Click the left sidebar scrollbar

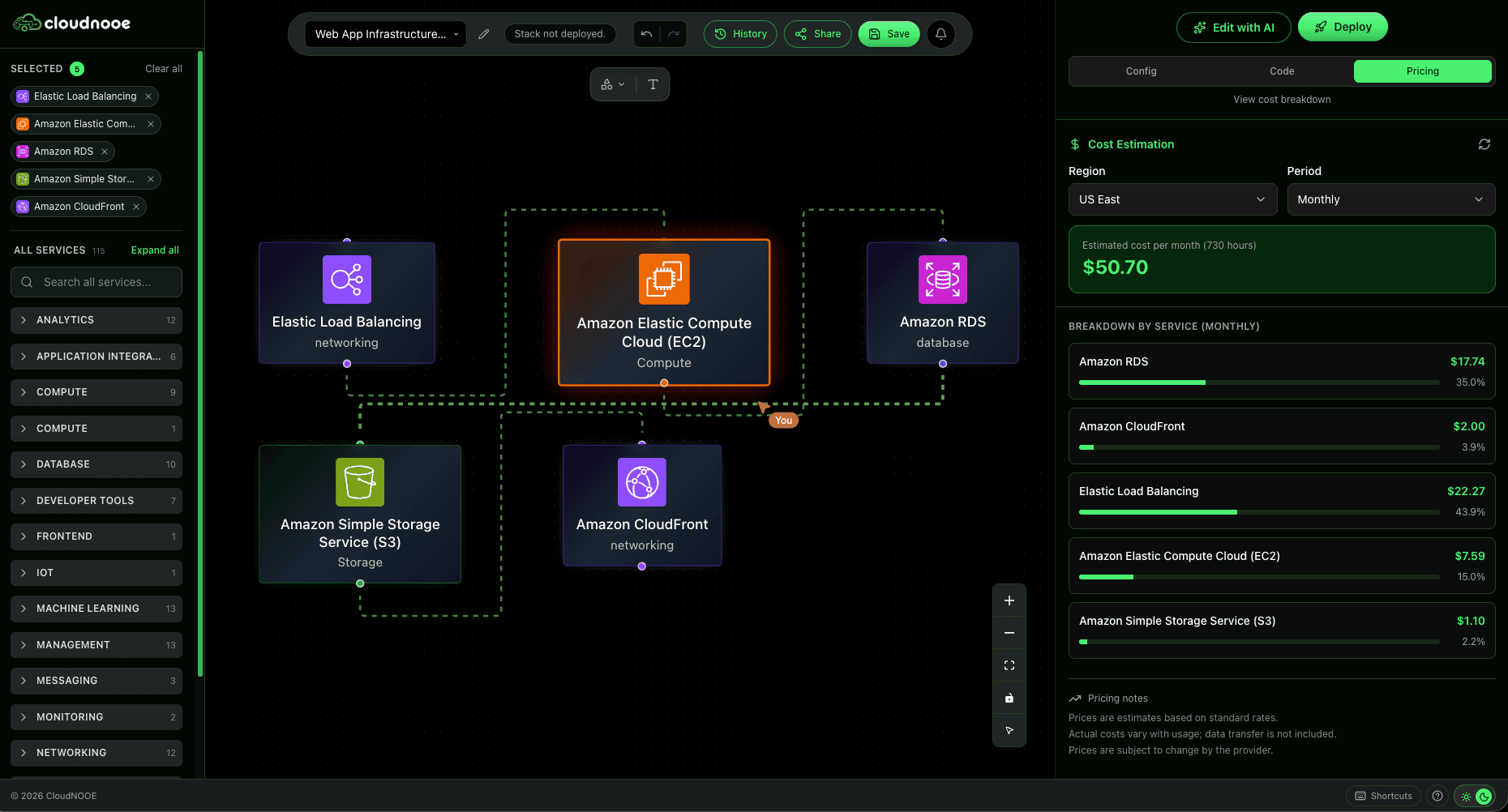tap(200, 363)
